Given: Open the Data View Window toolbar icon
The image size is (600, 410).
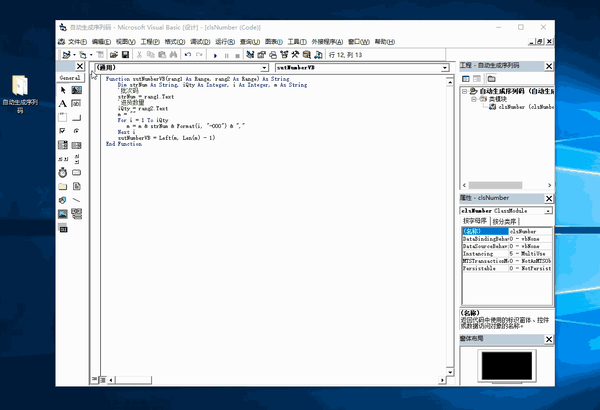Looking at the screenshot, I should click(x=307, y=55).
